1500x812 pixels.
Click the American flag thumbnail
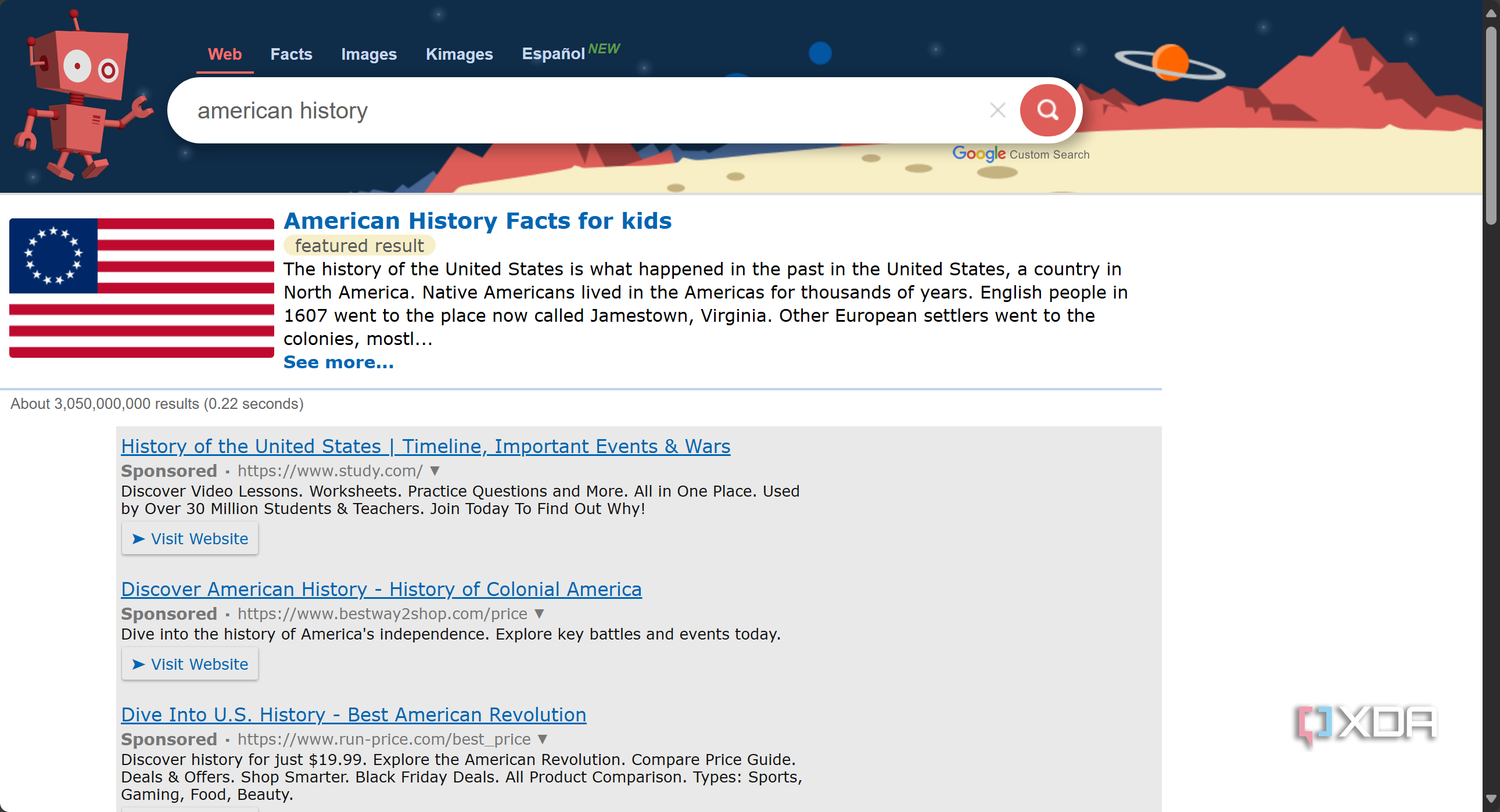(141, 288)
